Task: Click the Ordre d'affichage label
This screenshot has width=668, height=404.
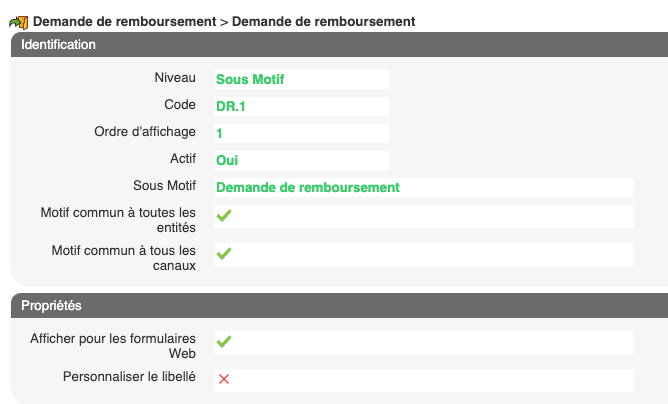Action: [145, 132]
